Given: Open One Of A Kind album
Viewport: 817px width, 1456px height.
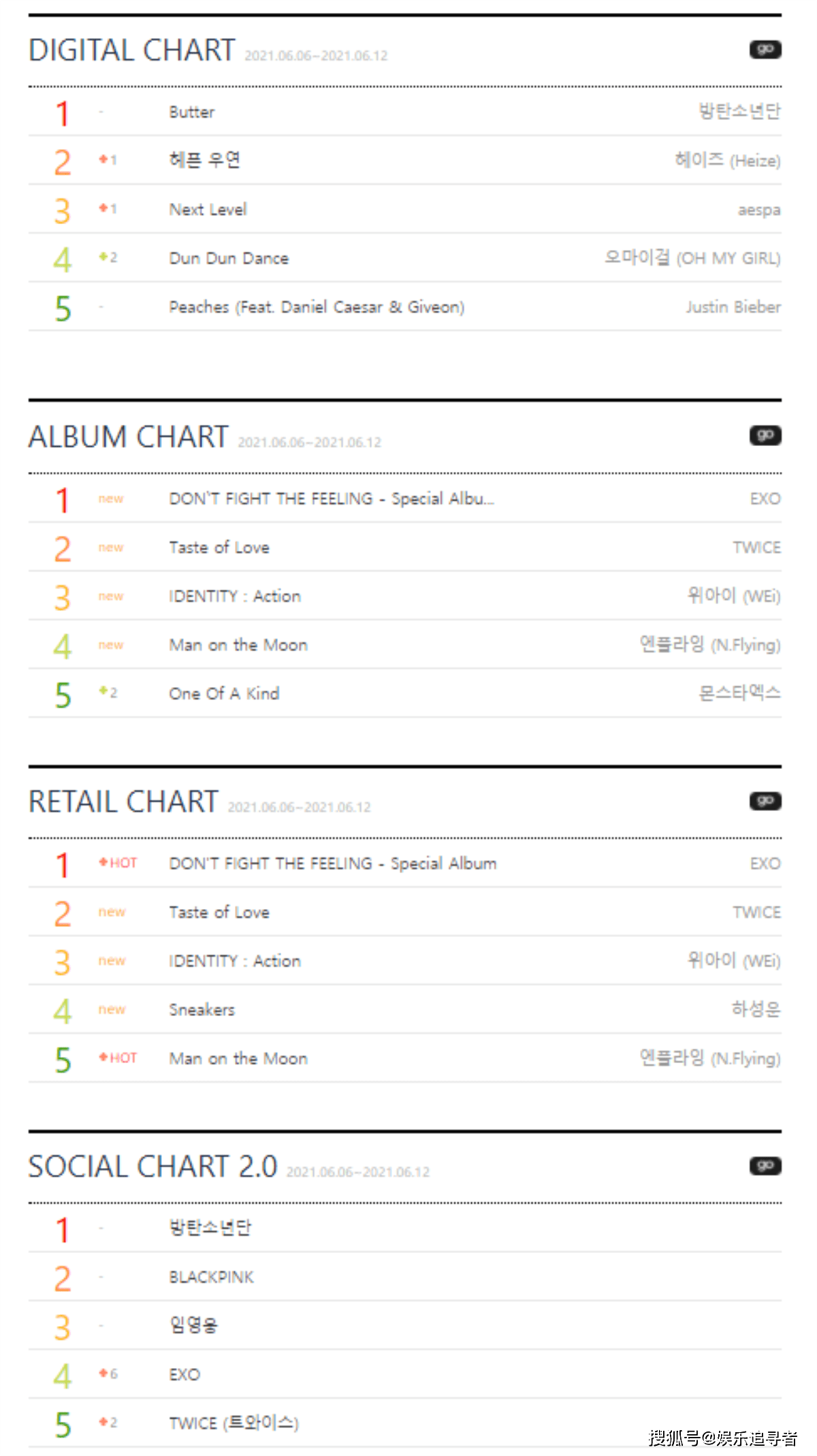Looking at the screenshot, I should point(224,694).
